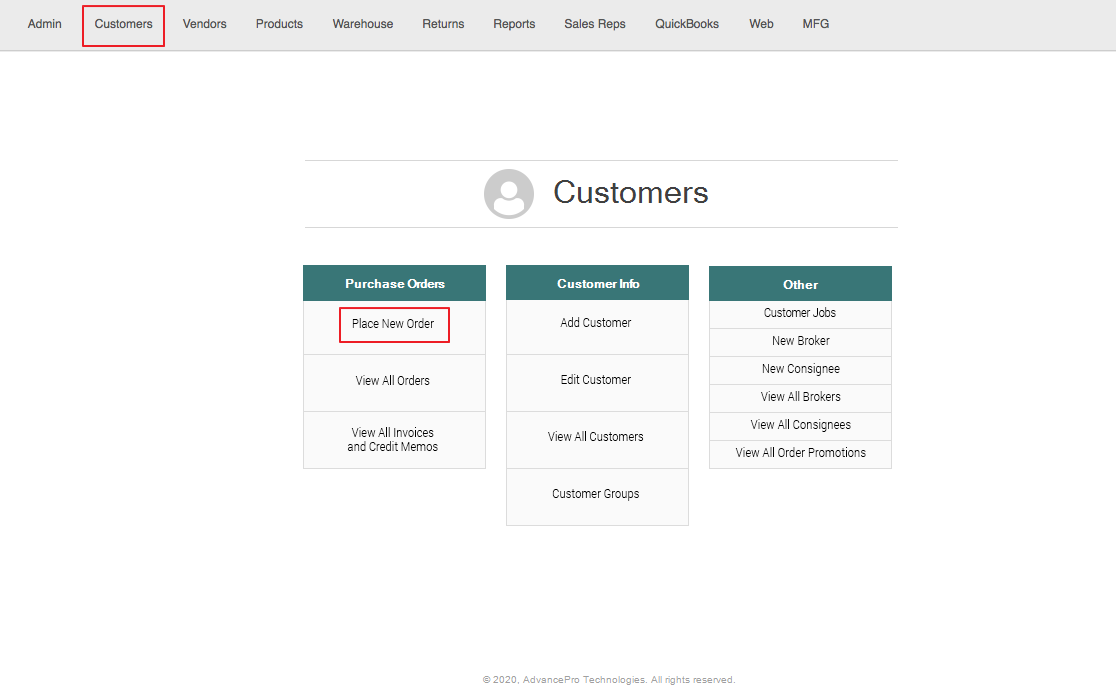Click the Customers avatar icon
This screenshot has height=692, width=1116.
[508, 194]
